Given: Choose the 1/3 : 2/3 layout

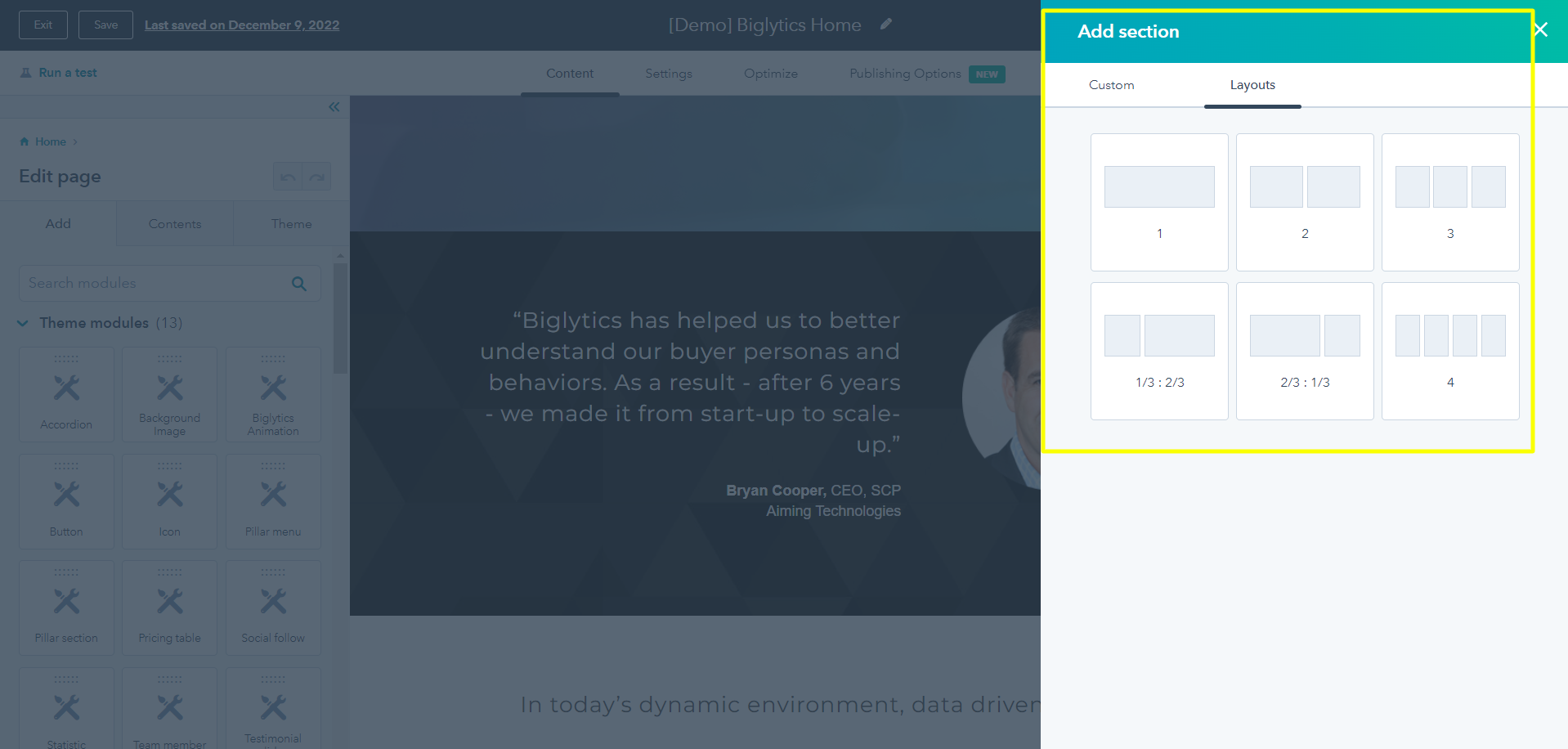Looking at the screenshot, I should tap(1159, 351).
